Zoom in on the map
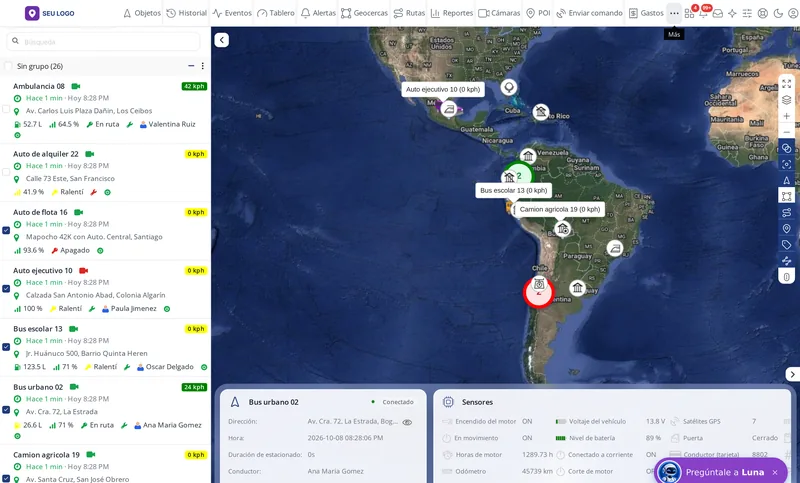Viewport: 800px width, 483px height. click(787, 116)
